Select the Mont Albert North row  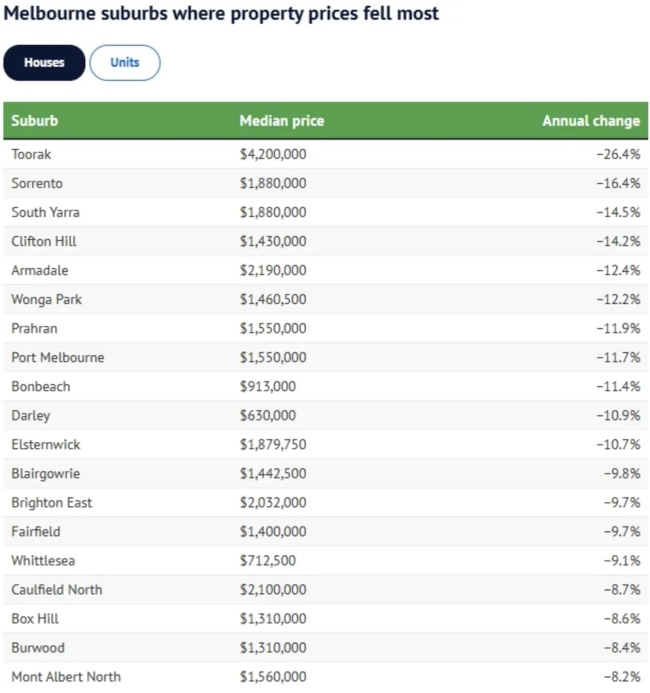(x=66, y=676)
